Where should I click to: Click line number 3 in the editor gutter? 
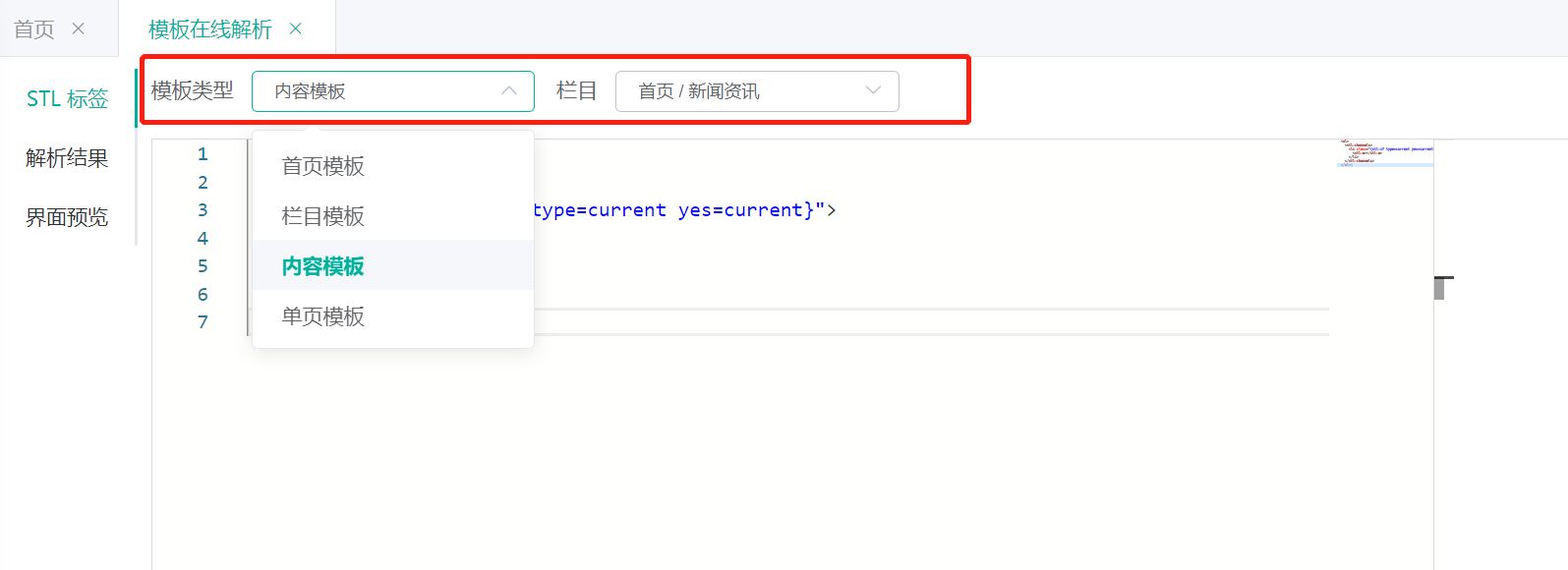[203, 210]
